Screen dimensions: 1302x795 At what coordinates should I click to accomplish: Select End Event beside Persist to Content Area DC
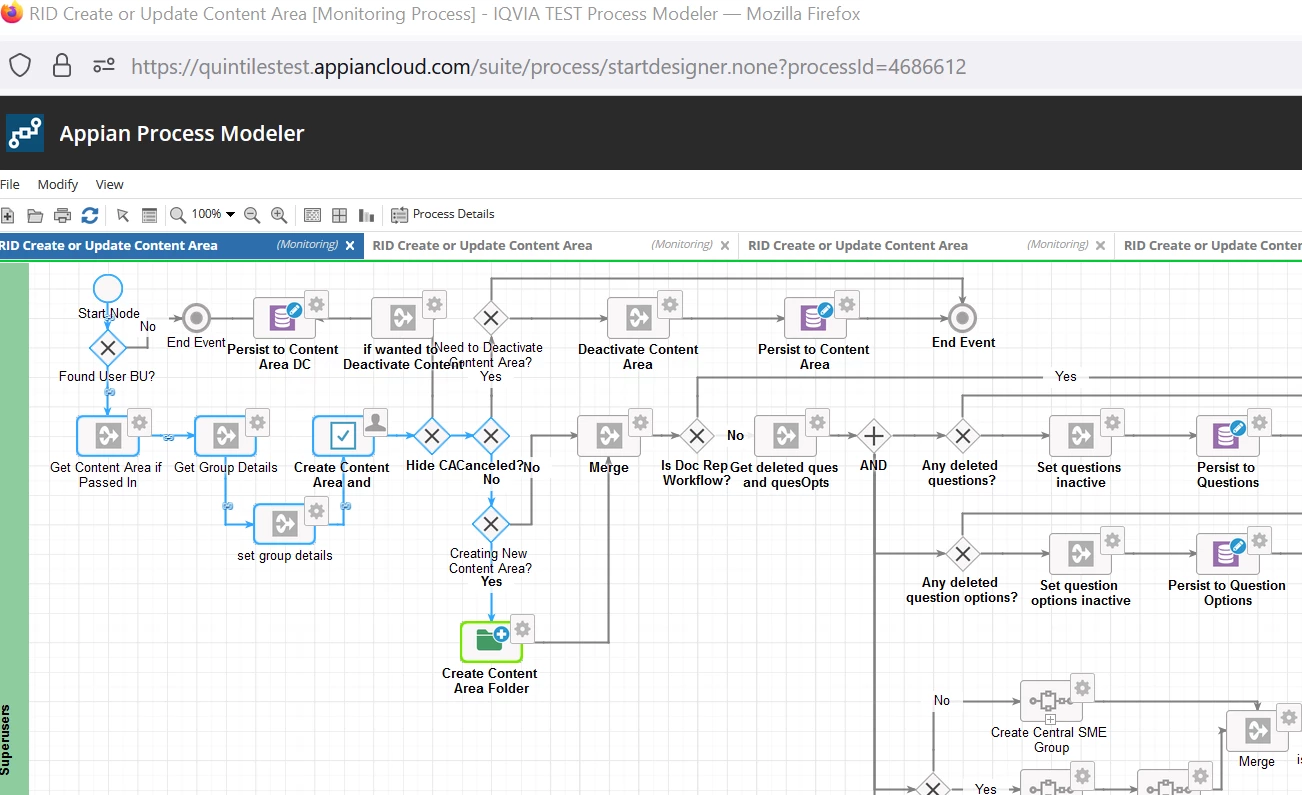tap(196, 319)
